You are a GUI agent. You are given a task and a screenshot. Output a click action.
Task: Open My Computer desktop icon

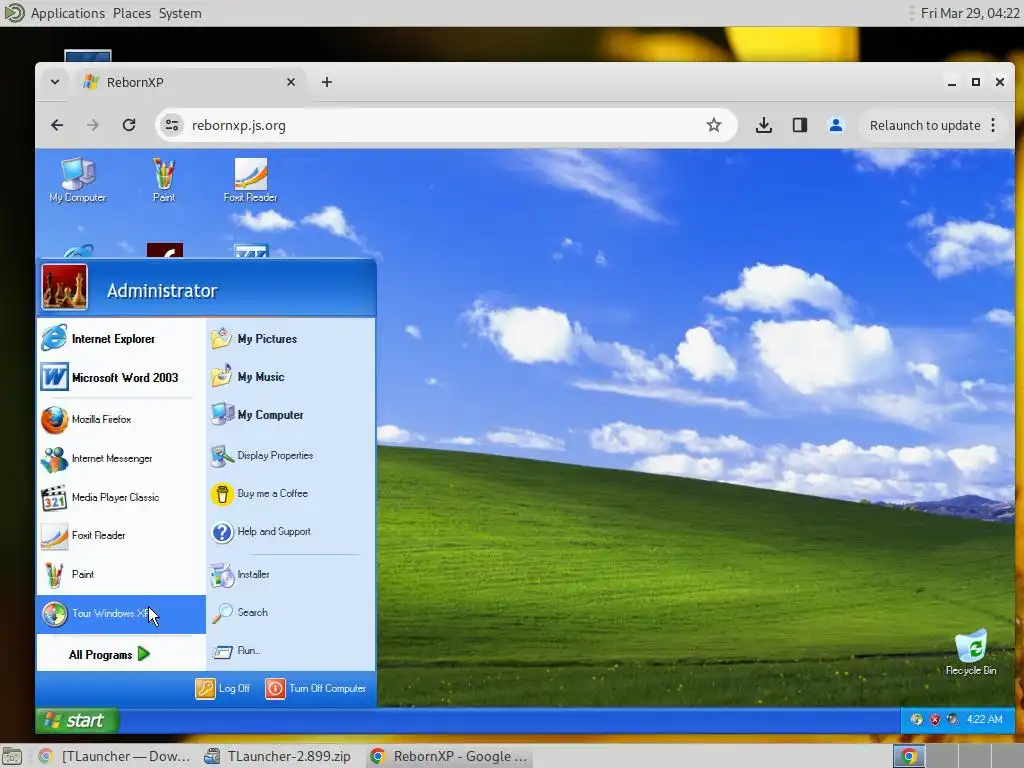(78, 180)
